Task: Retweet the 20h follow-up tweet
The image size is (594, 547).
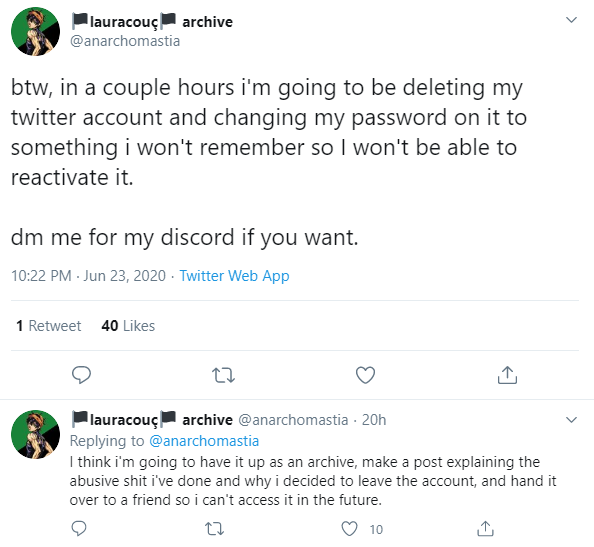Action: 214,528
